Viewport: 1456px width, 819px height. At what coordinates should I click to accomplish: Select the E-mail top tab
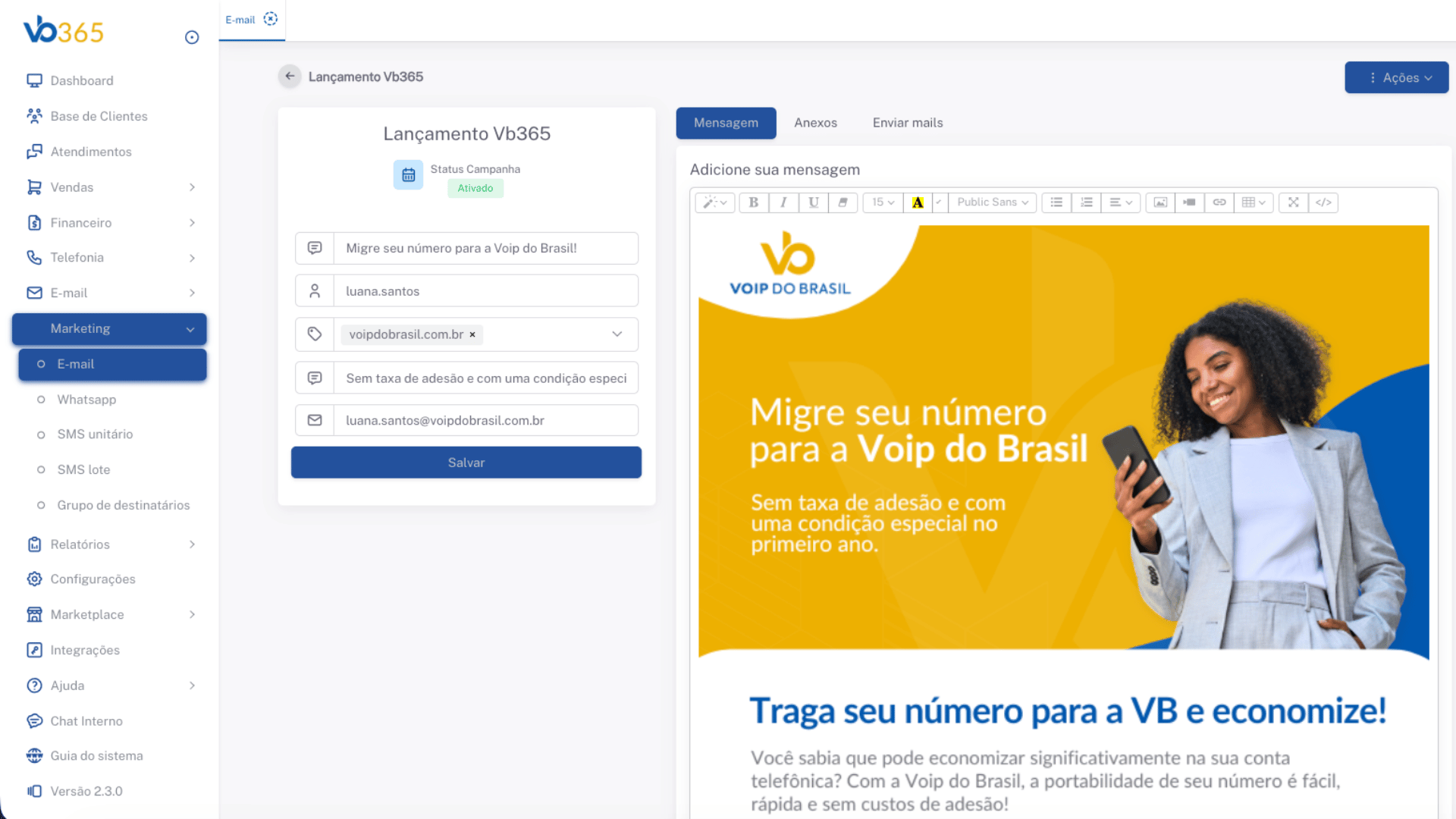240,20
